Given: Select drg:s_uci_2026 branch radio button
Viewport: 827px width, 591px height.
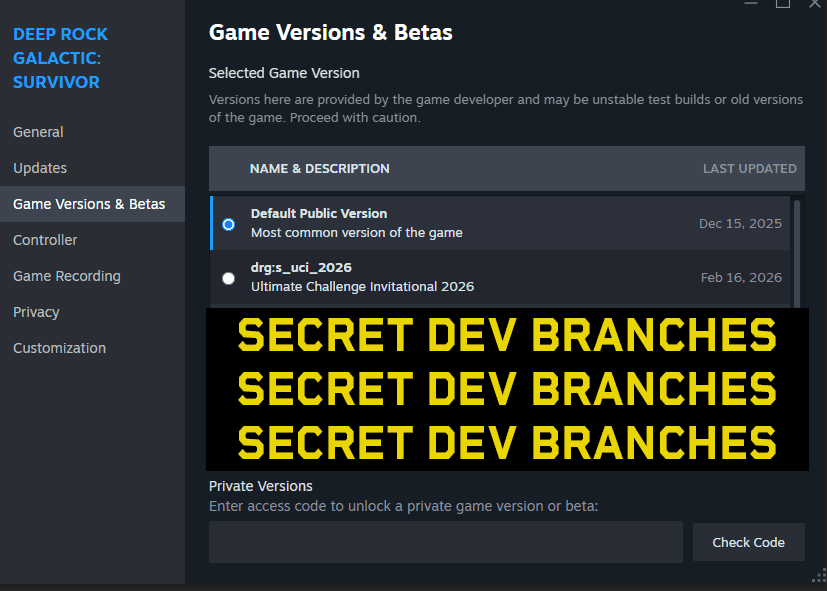Looking at the screenshot, I should tap(228, 278).
